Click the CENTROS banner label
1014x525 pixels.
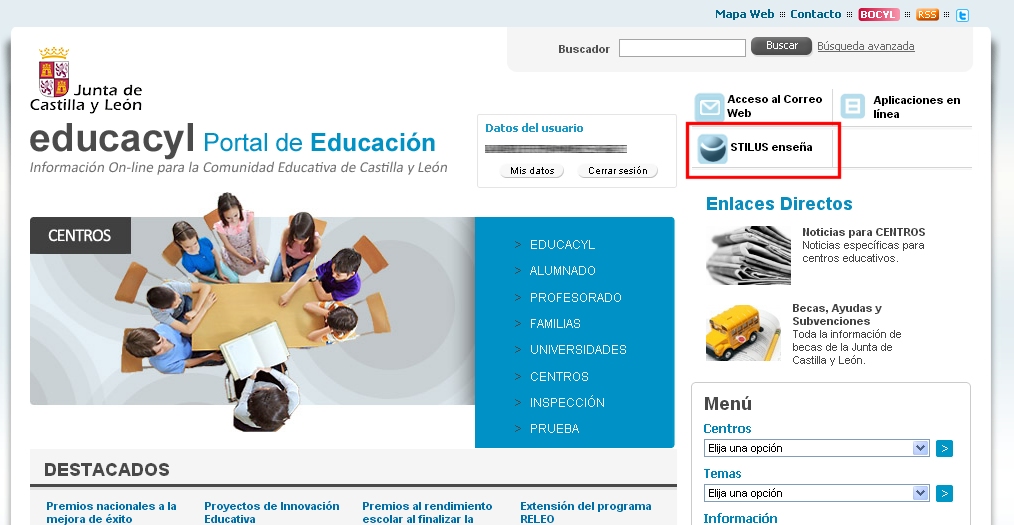80,235
